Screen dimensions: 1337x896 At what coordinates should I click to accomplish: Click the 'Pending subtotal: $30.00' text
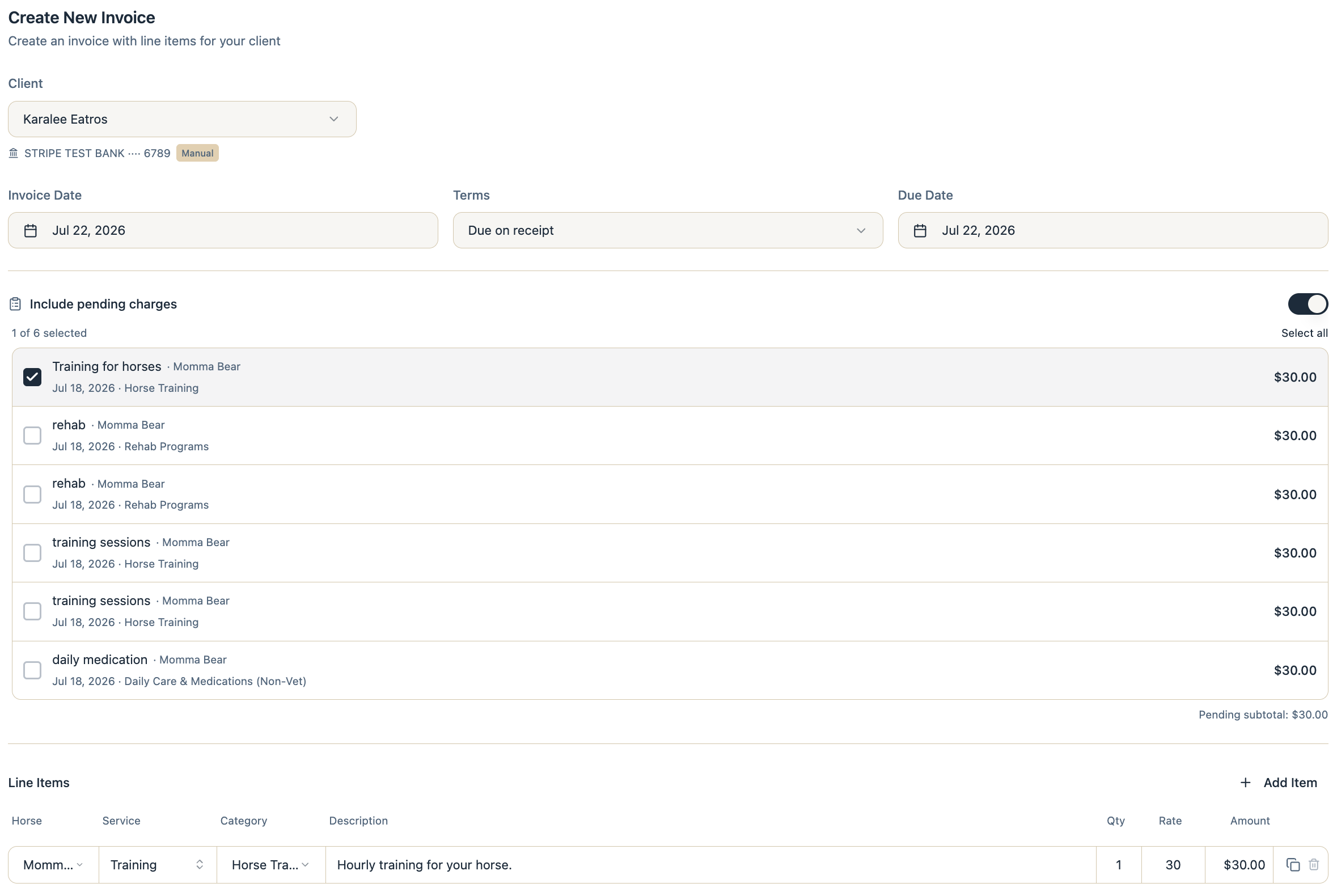pos(1263,715)
